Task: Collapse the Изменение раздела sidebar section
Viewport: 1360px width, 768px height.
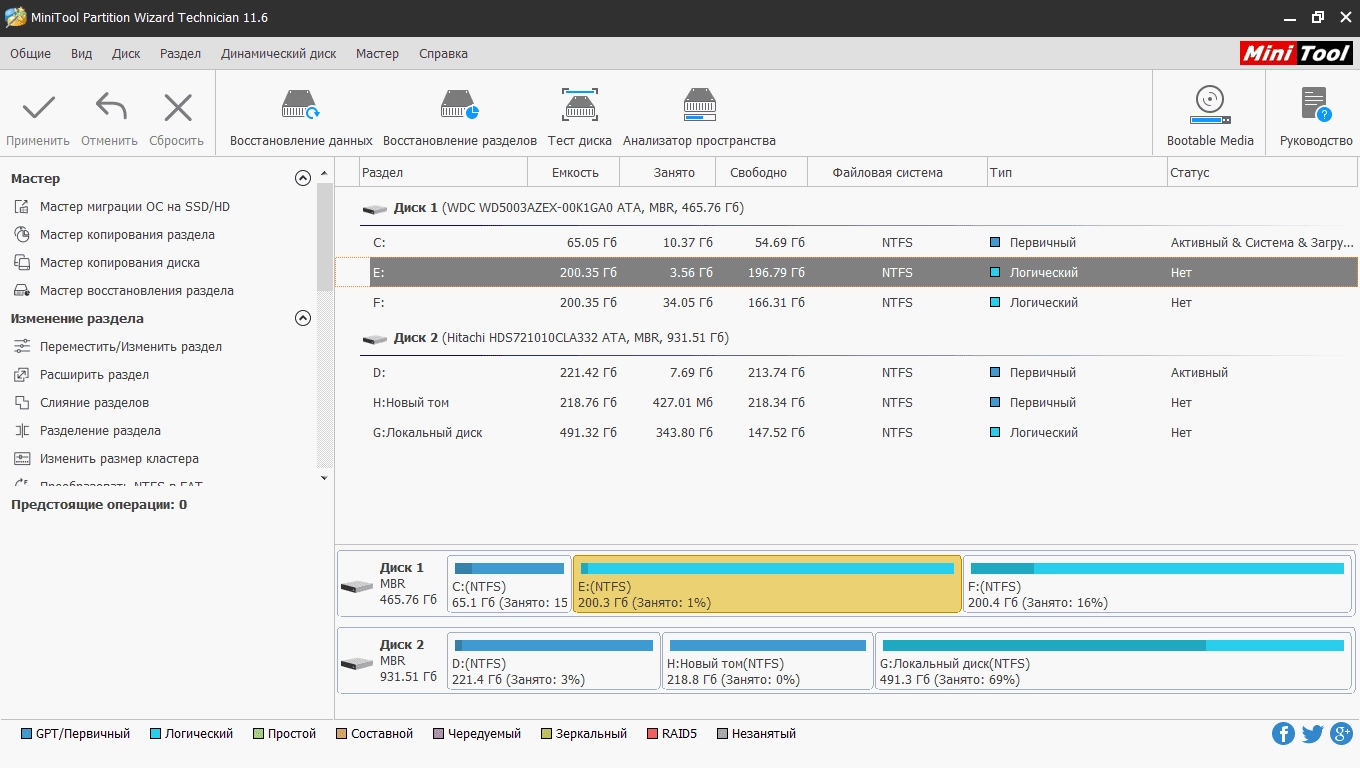Action: [303, 319]
